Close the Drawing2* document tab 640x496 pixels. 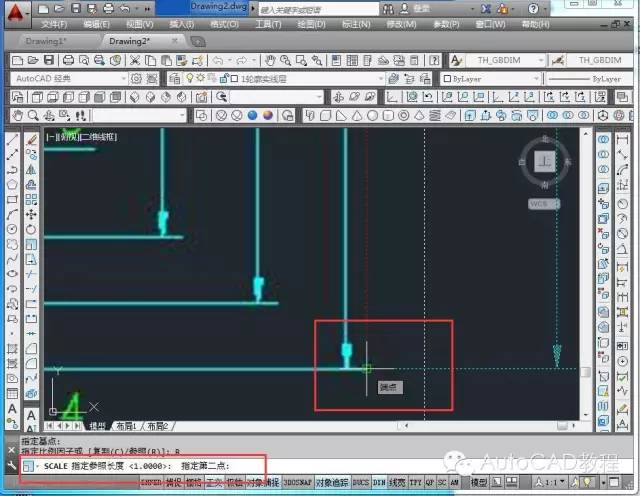point(175,41)
